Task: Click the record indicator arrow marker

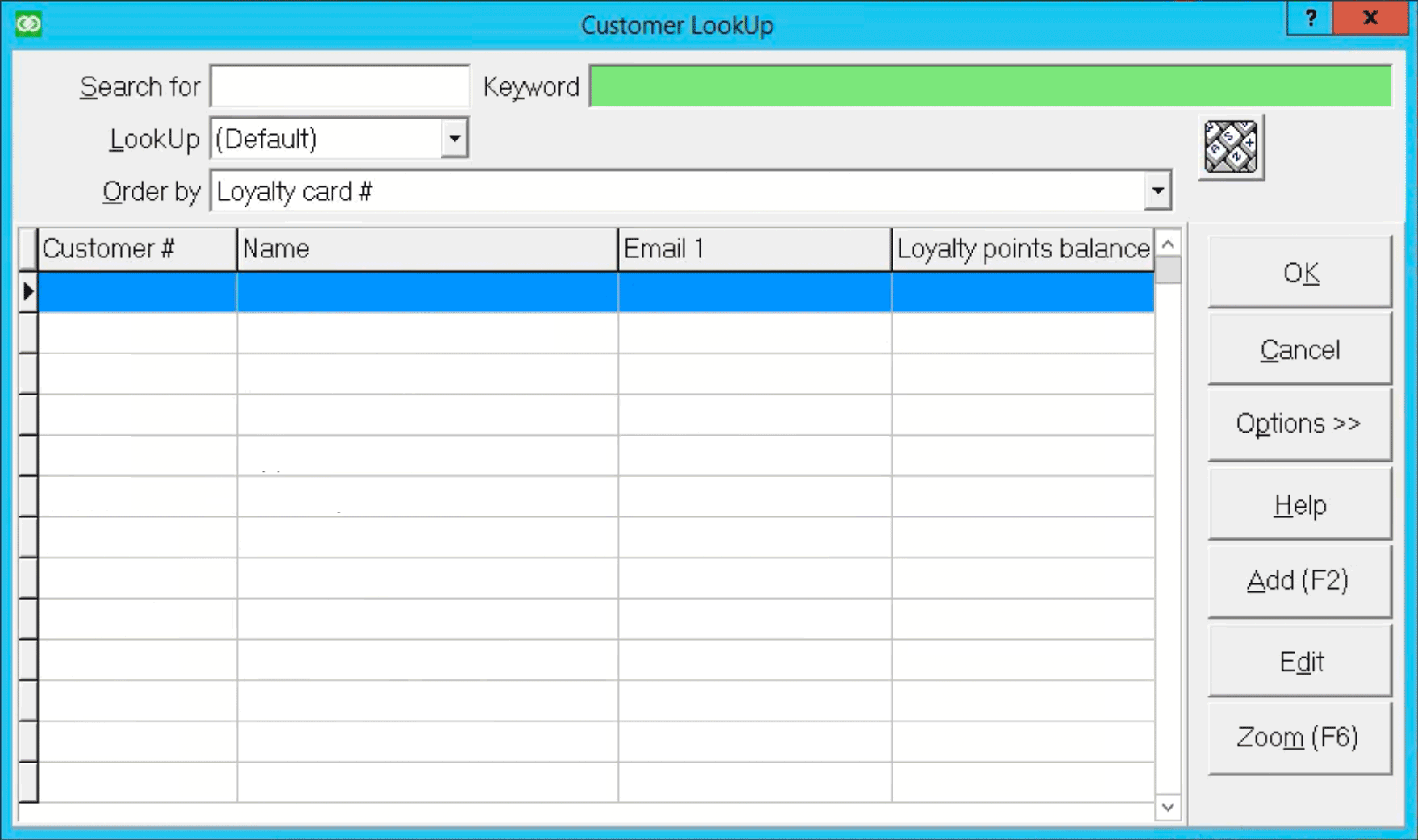Action: tap(27, 291)
